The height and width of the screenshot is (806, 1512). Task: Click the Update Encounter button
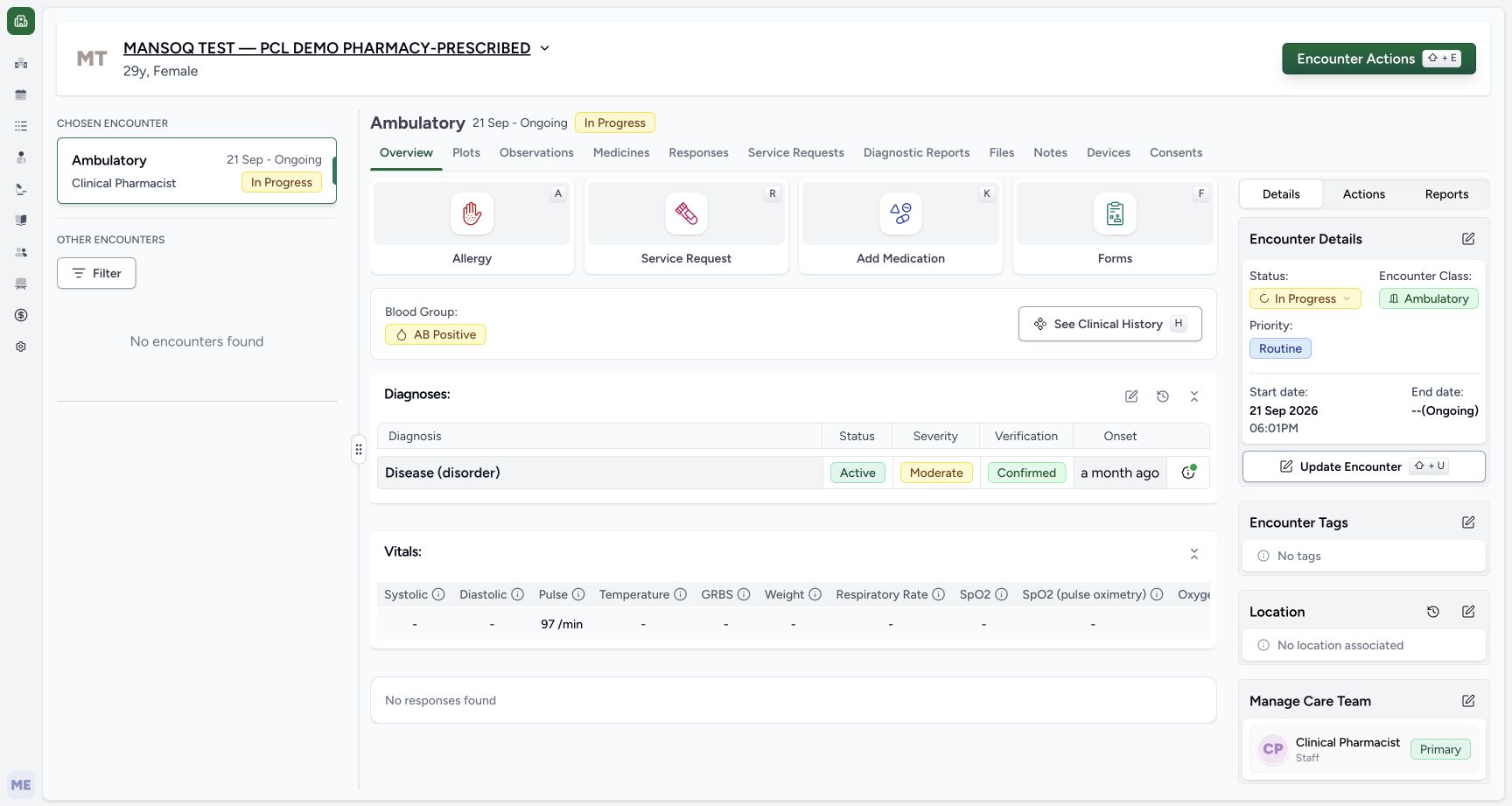[x=1363, y=466]
